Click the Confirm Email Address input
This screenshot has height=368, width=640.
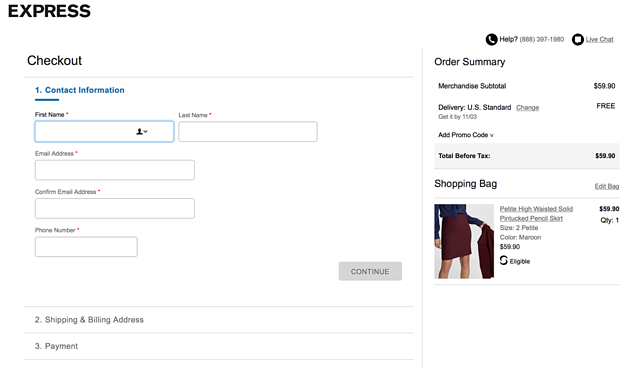[115, 208]
